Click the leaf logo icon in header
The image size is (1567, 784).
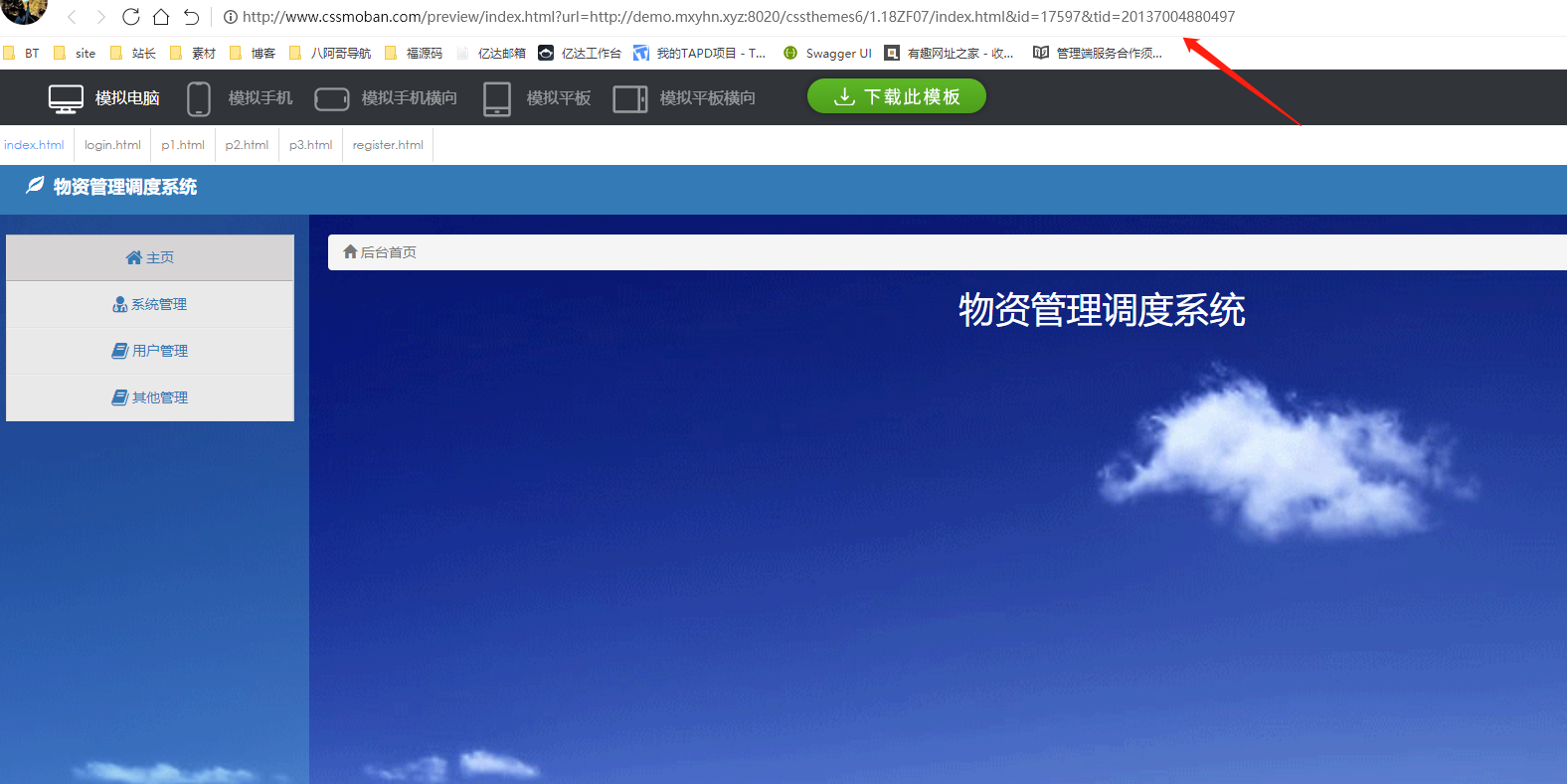pos(35,185)
